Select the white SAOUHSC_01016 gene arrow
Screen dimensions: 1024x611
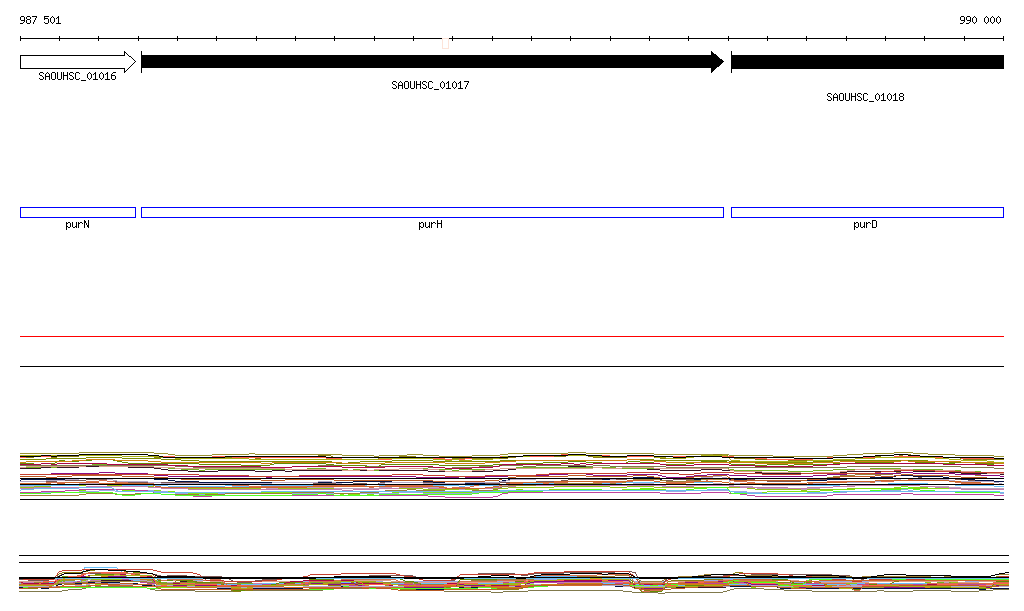point(78,62)
